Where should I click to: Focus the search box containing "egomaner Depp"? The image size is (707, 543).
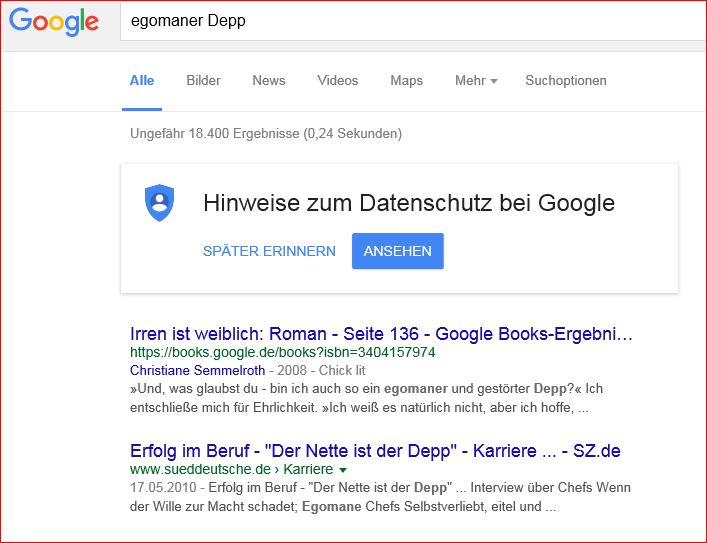coord(400,21)
